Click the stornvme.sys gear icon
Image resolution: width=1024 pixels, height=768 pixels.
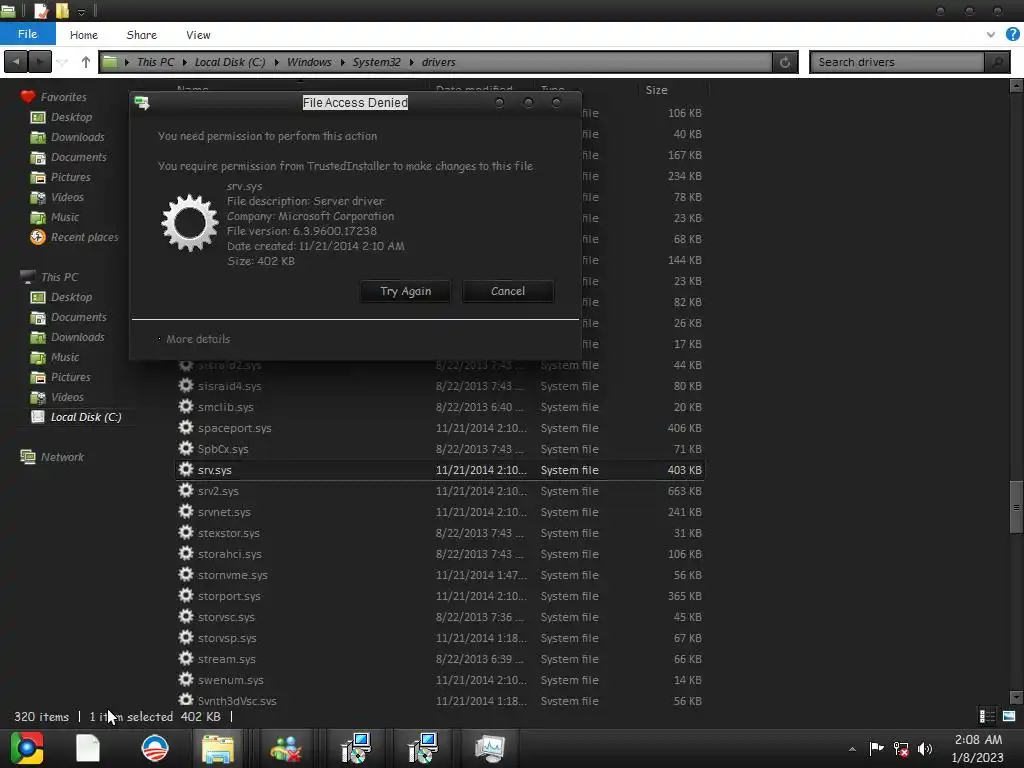(x=186, y=574)
